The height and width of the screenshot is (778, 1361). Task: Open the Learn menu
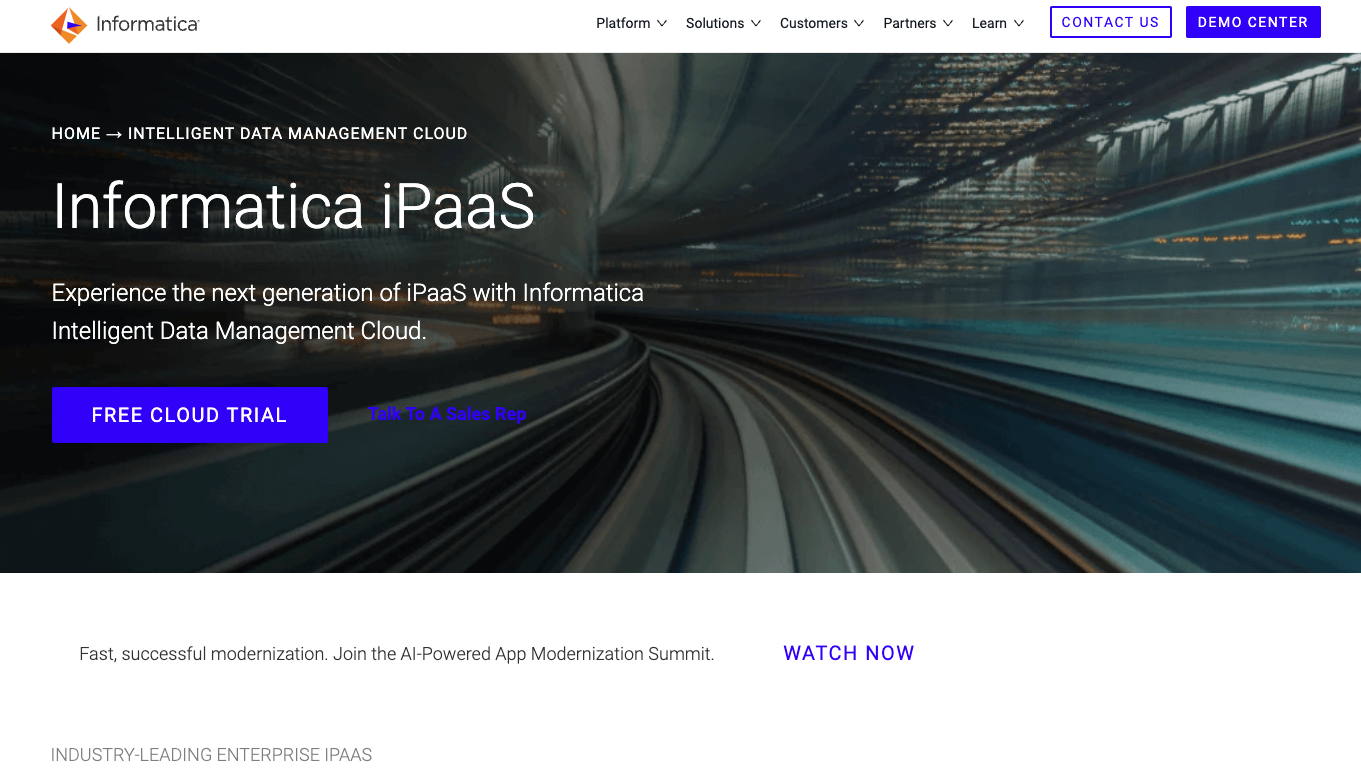[x=989, y=23]
